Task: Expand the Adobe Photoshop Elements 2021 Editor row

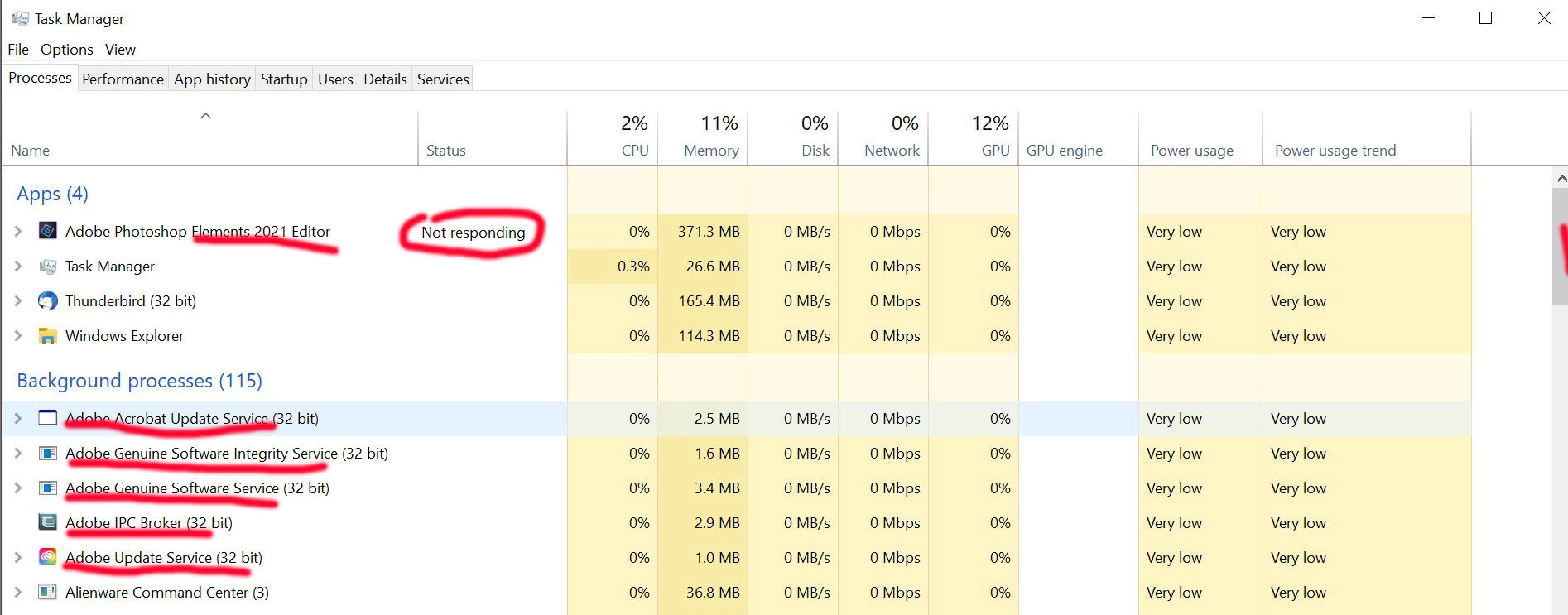Action: click(18, 232)
